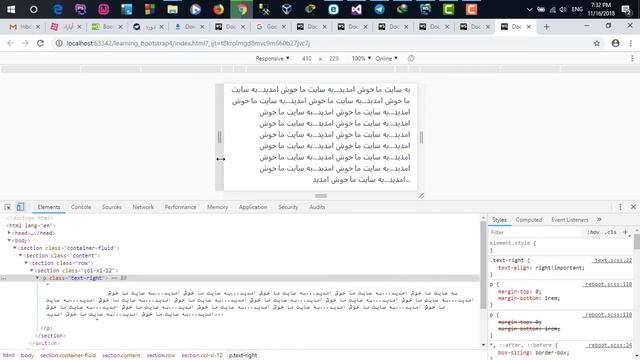Viewport: 640px width, 360px height.
Task: Toggle the :hov element state panel
Action: [593, 232]
